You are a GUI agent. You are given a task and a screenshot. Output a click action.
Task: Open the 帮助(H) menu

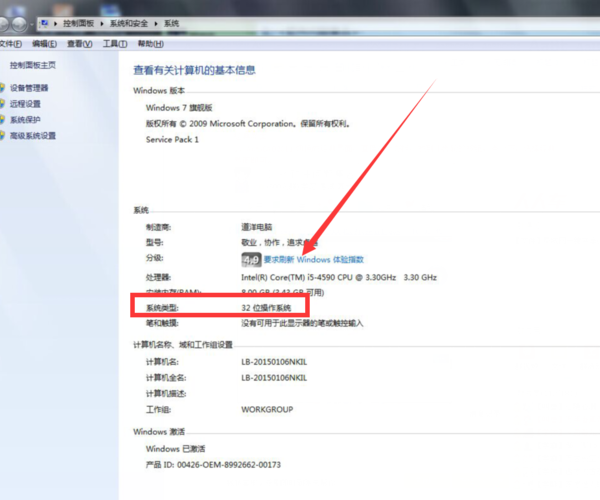pos(151,44)
